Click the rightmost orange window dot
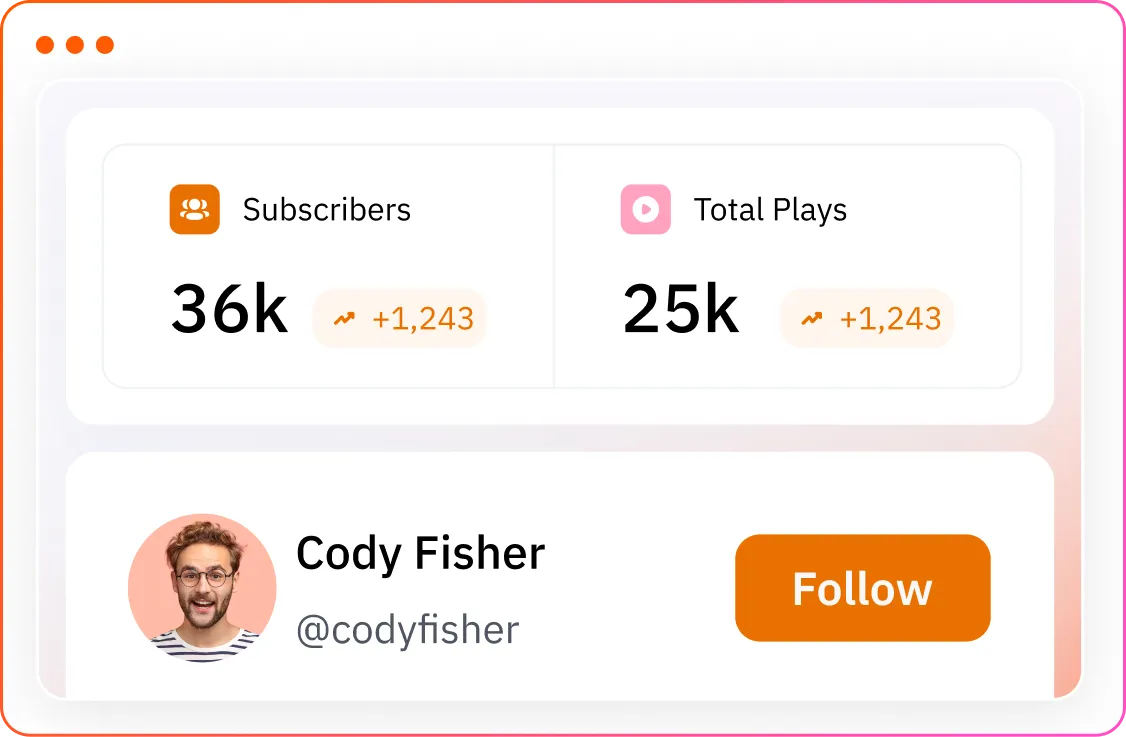1126x737 pixels. [104, 45]
